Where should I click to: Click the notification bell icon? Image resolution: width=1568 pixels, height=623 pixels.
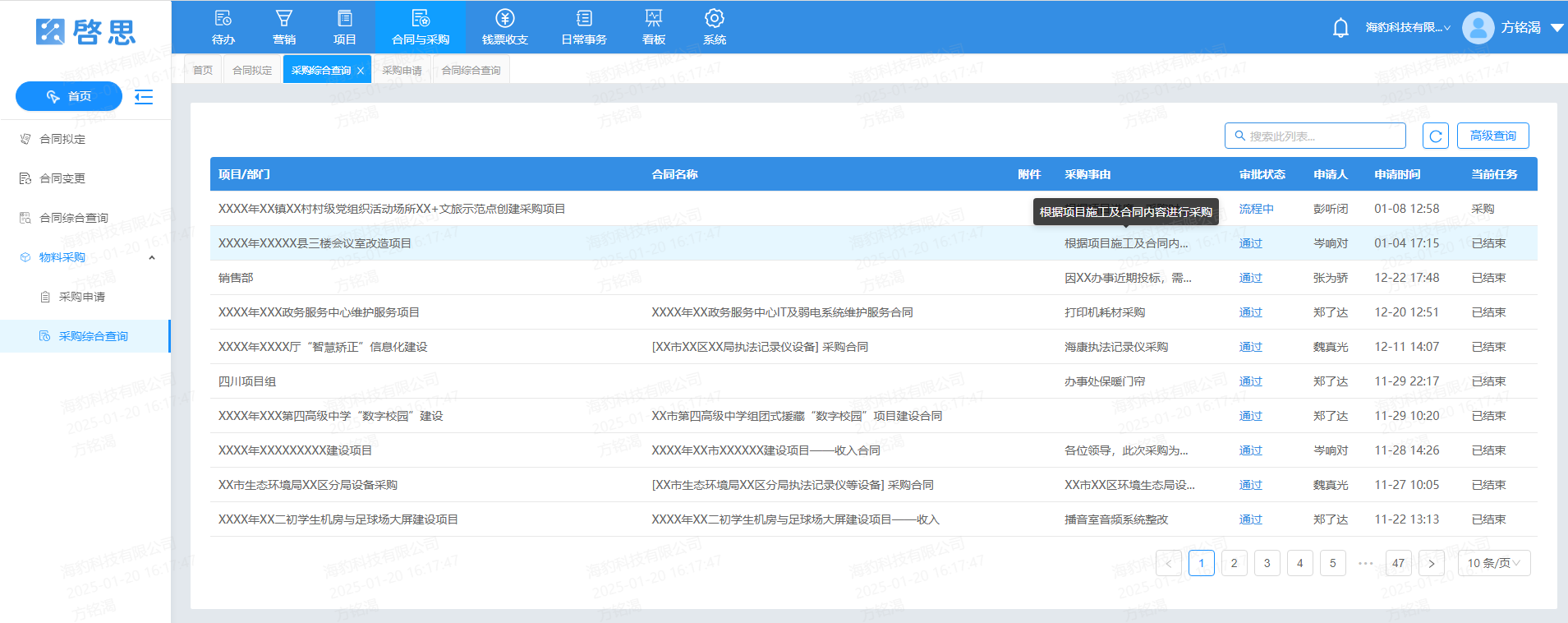pos(1340,28)
